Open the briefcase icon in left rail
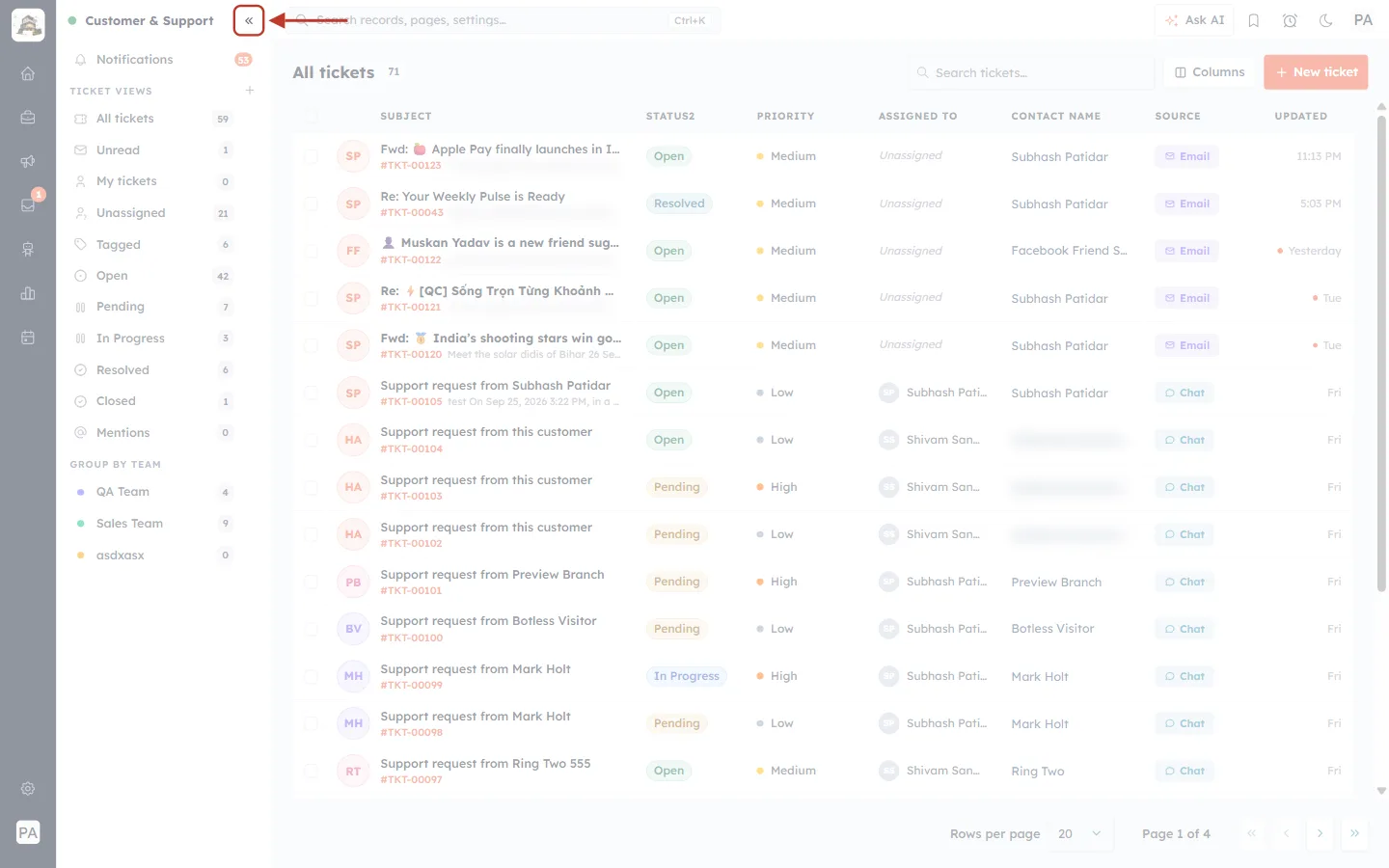This screenshot has width=1389, height=868. click(x=28, y=118)
